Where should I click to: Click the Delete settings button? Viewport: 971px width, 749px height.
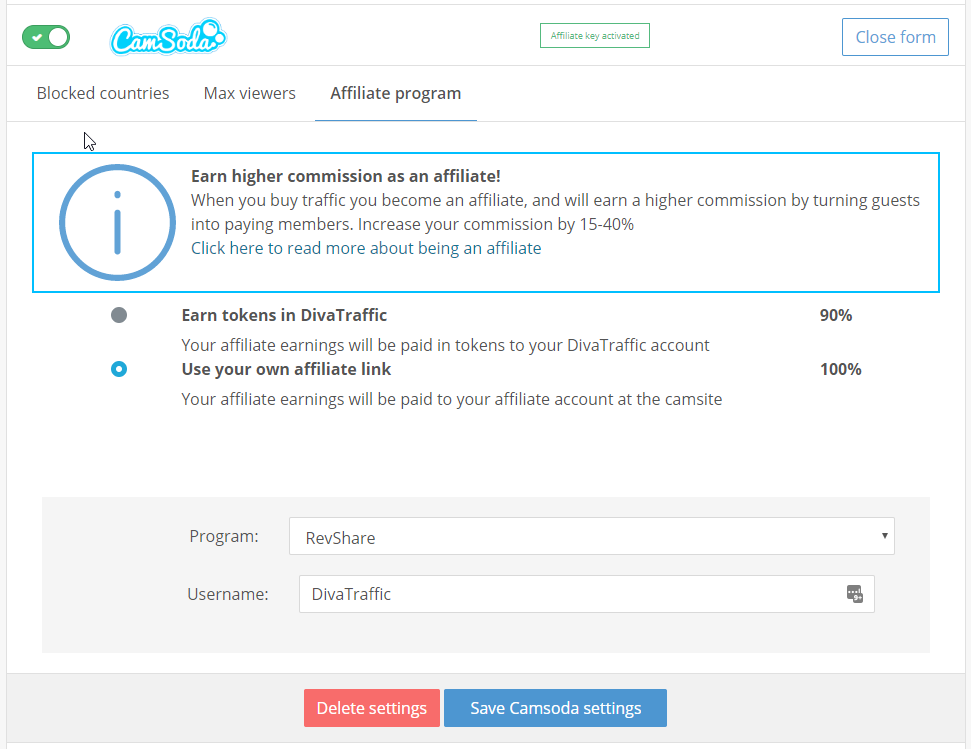pos(372,708)
